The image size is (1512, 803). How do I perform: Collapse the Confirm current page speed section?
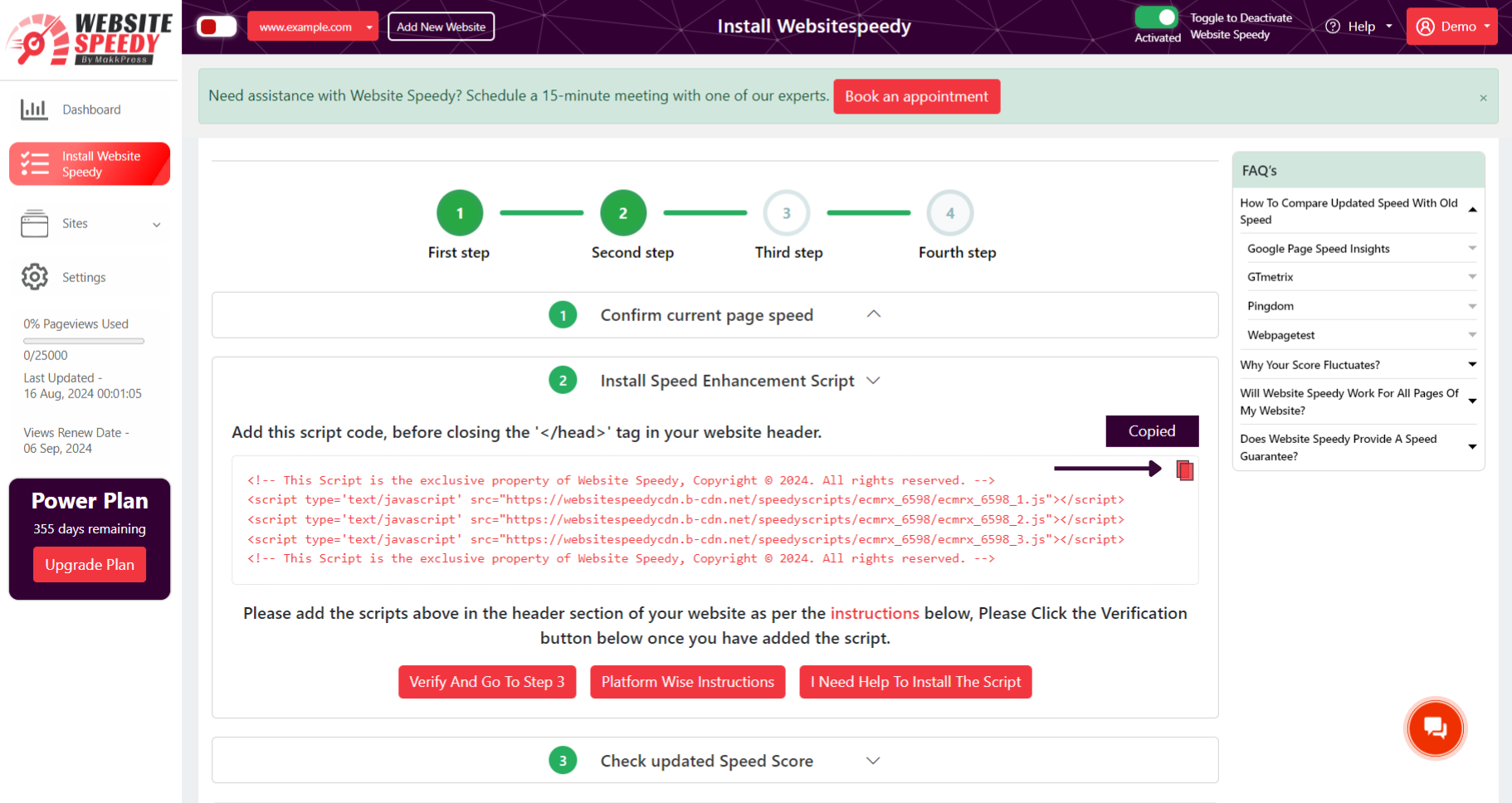pyautogui.click(x=874, y=314)
